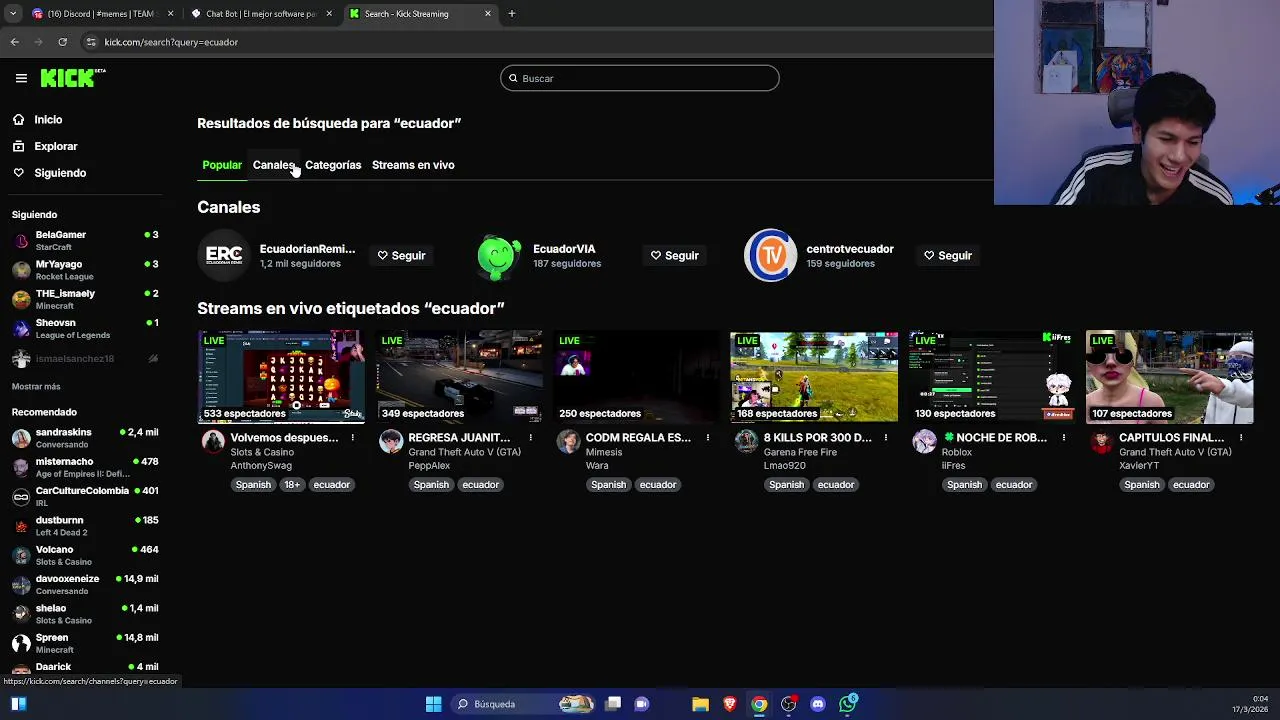Image resolution: width=1280 pixels, height=720 pixels.
Task: Open Windows Start menu
Action: tap(433, 704)
